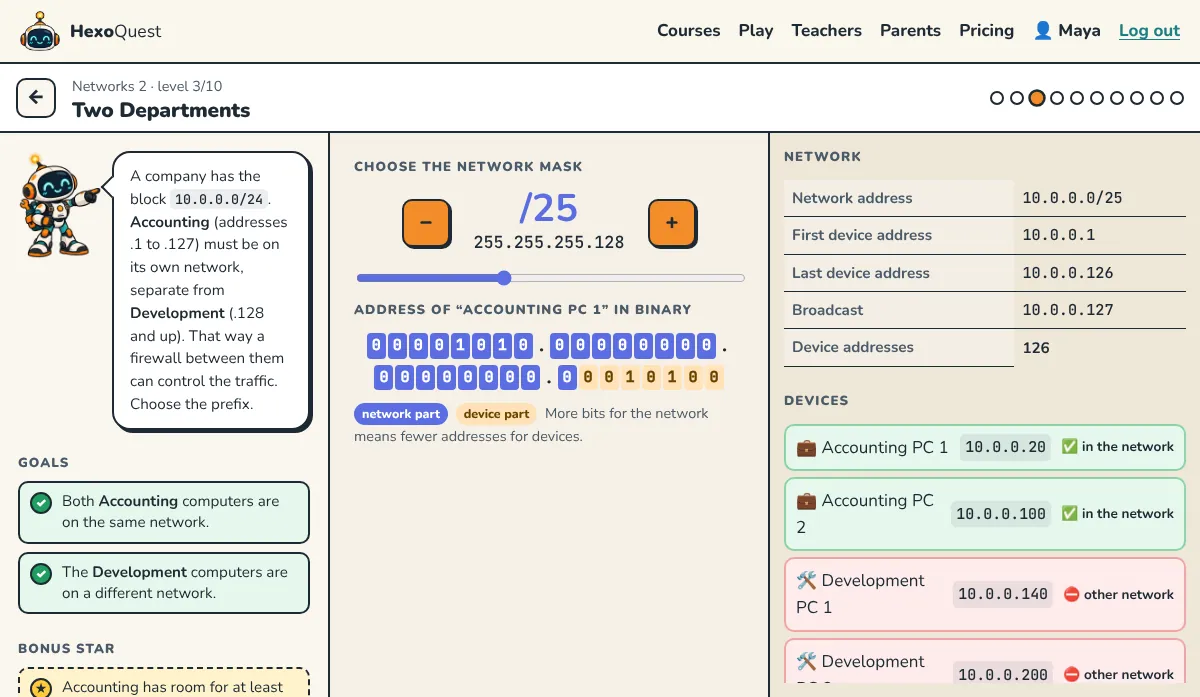Click the 10.0.0.0/24 code block
This screenshot has height=697, width=1200.
tap(219, 199)
